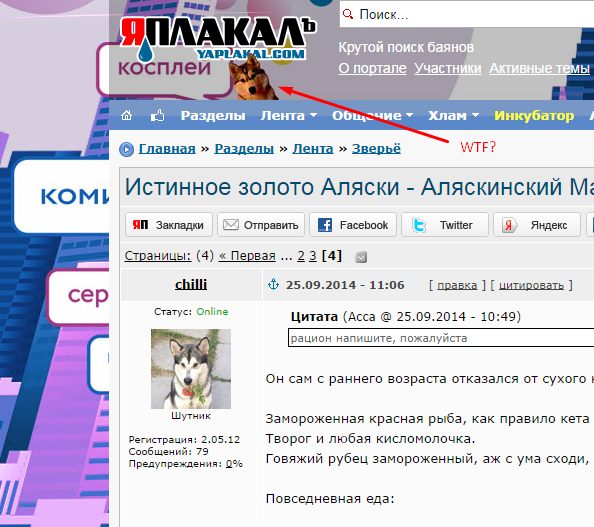Click the Сообщений: 79 text

pos(169,452)
